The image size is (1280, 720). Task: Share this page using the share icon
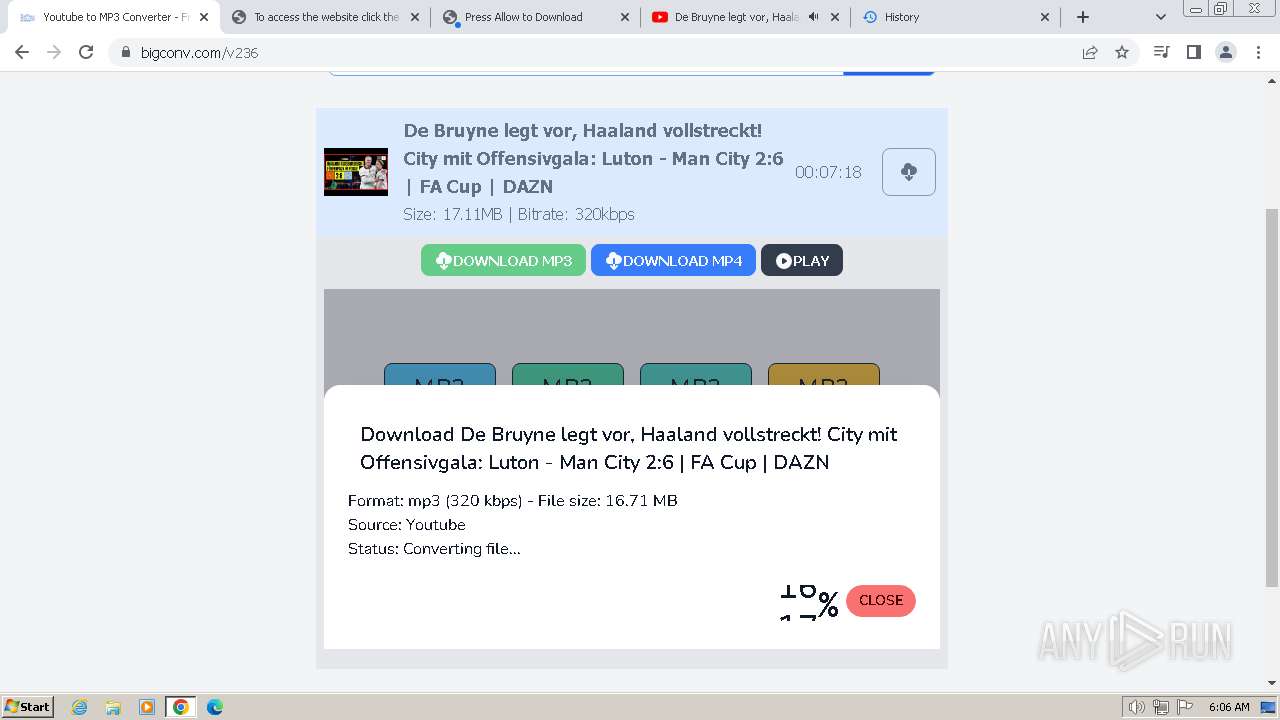point(1090,52)
